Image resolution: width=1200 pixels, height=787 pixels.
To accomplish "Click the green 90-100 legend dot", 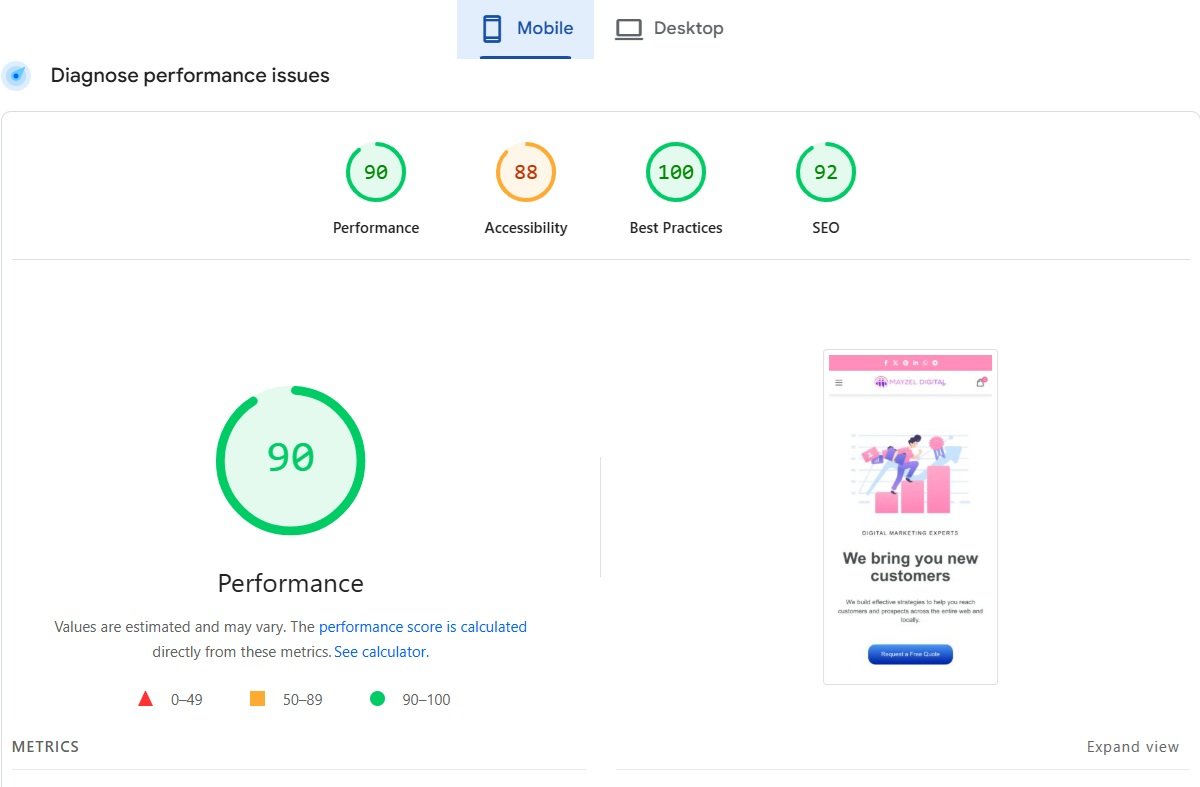I will pyautogui.click(x=377, y=699).
